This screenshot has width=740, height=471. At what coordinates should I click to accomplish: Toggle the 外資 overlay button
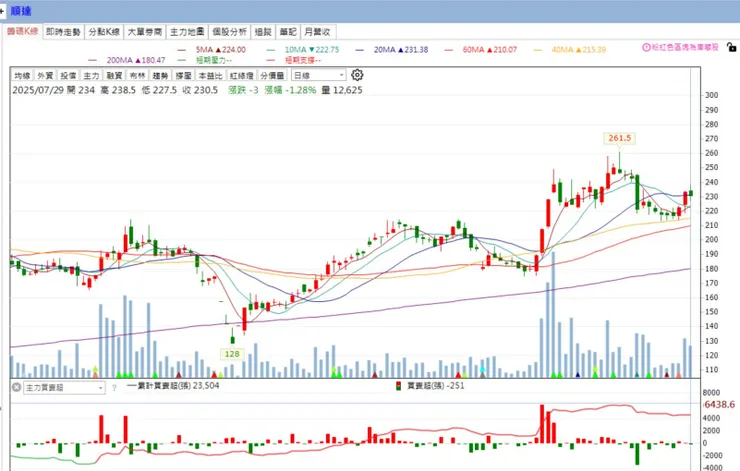[x=45, y=76]
